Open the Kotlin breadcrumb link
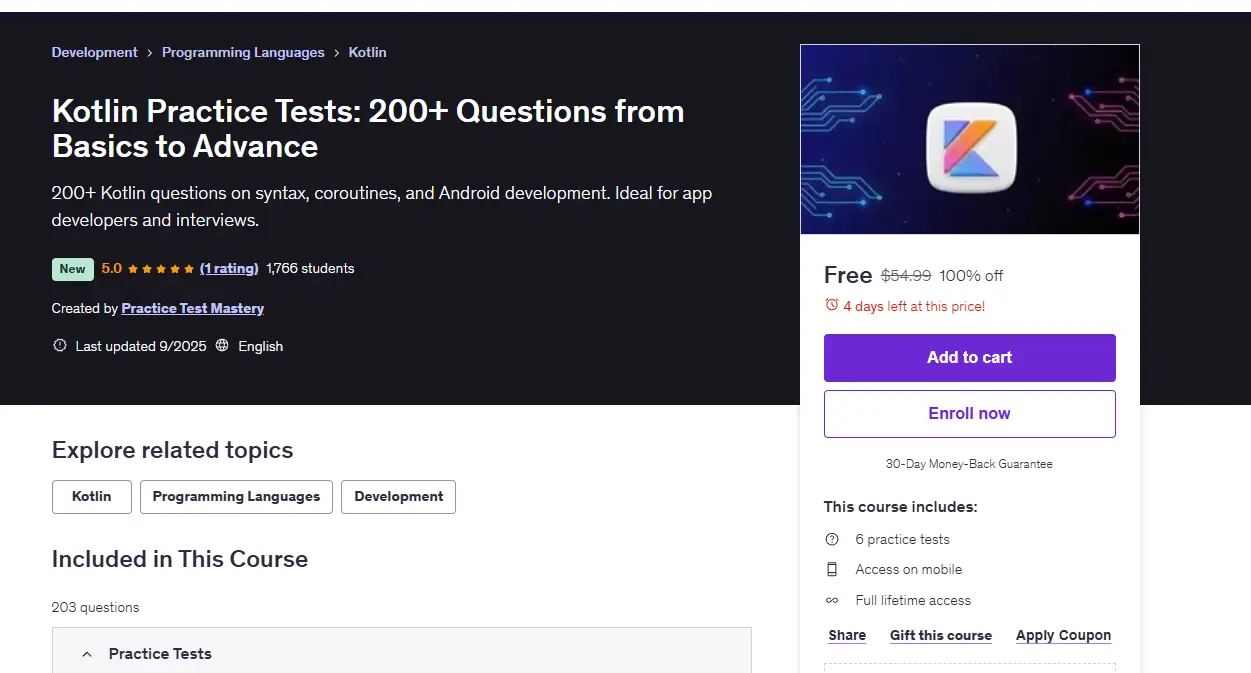The width and height of the screenshot is (1251, 673). [x=367, y=52]
